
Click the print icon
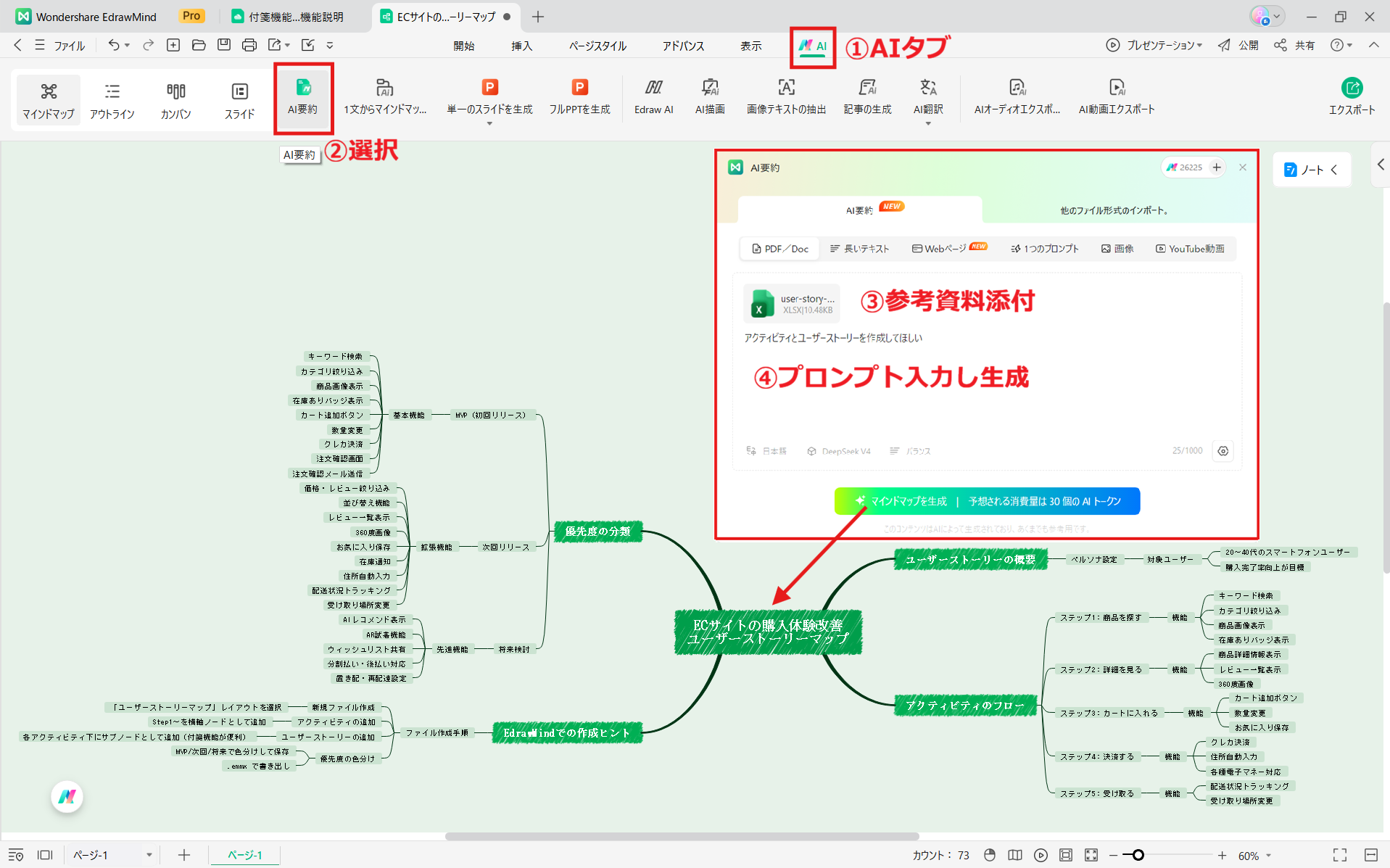[249, 45]
